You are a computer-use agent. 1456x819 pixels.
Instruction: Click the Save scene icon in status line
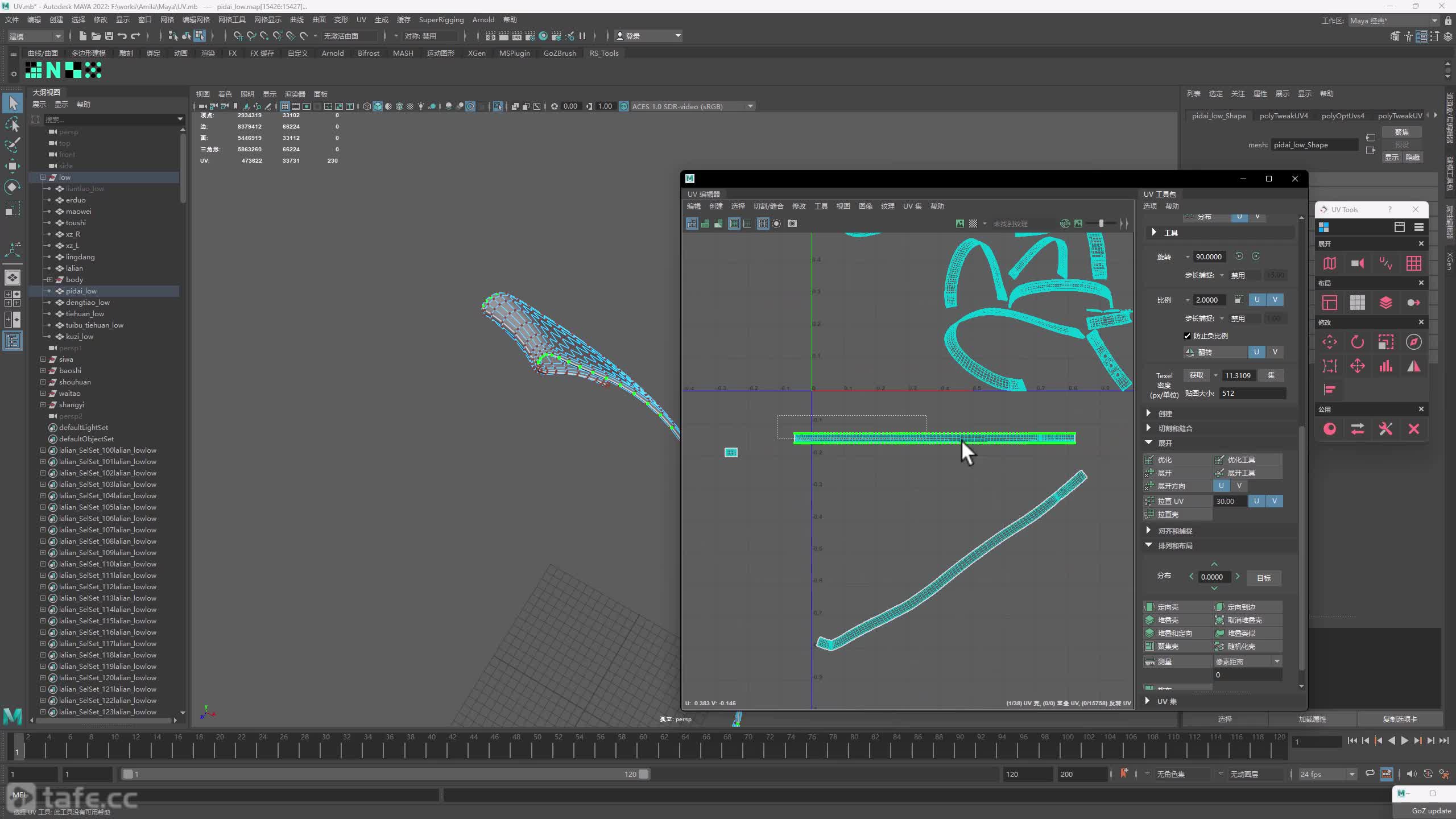tap(109, 36)
